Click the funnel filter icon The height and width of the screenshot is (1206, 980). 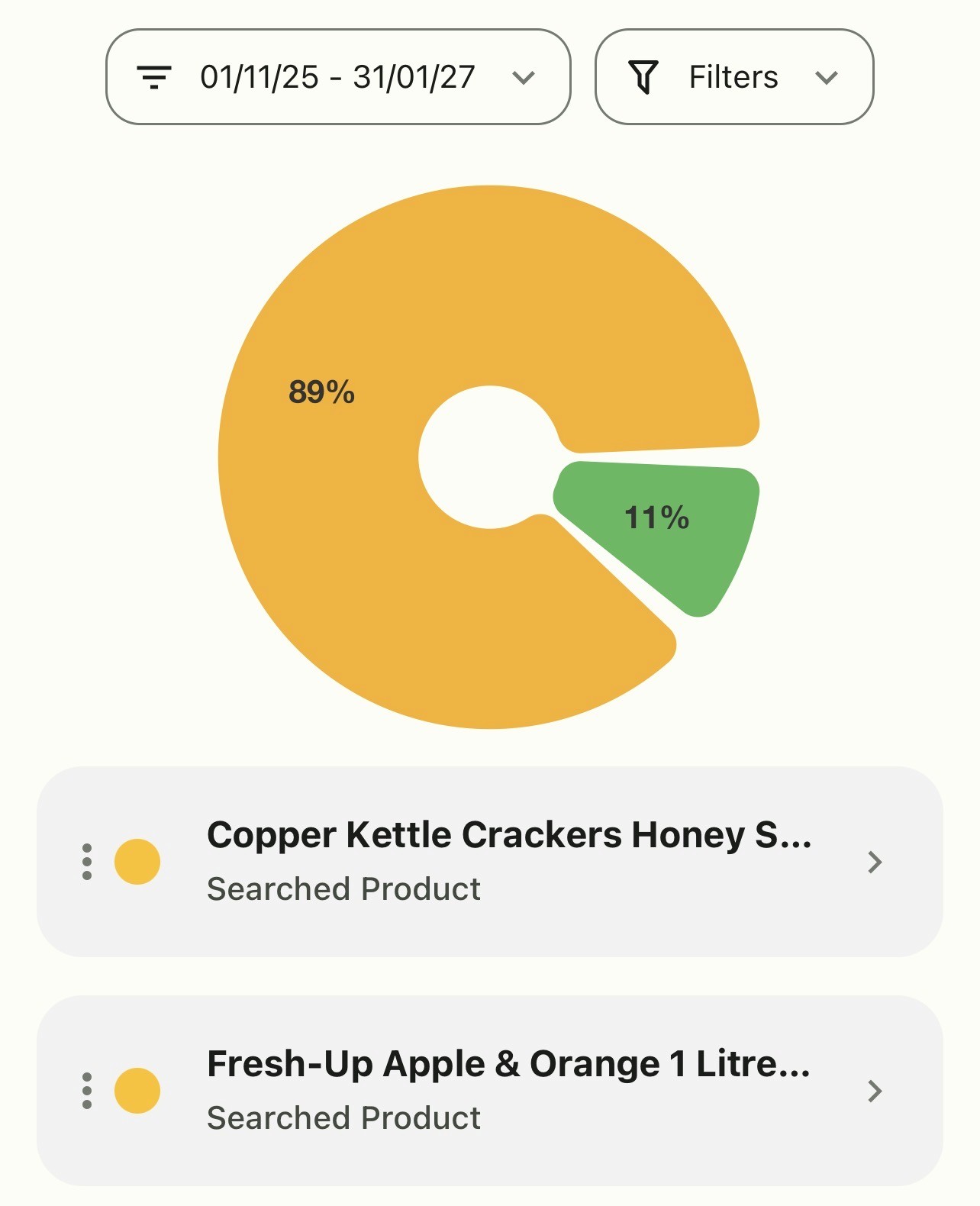643,77
